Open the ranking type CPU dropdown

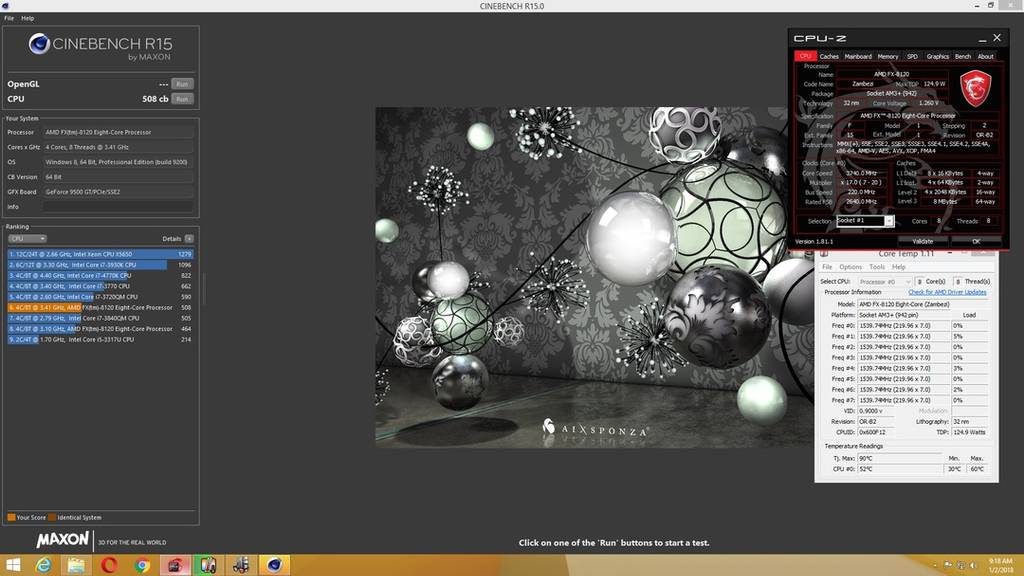click(x=27, y=239)
